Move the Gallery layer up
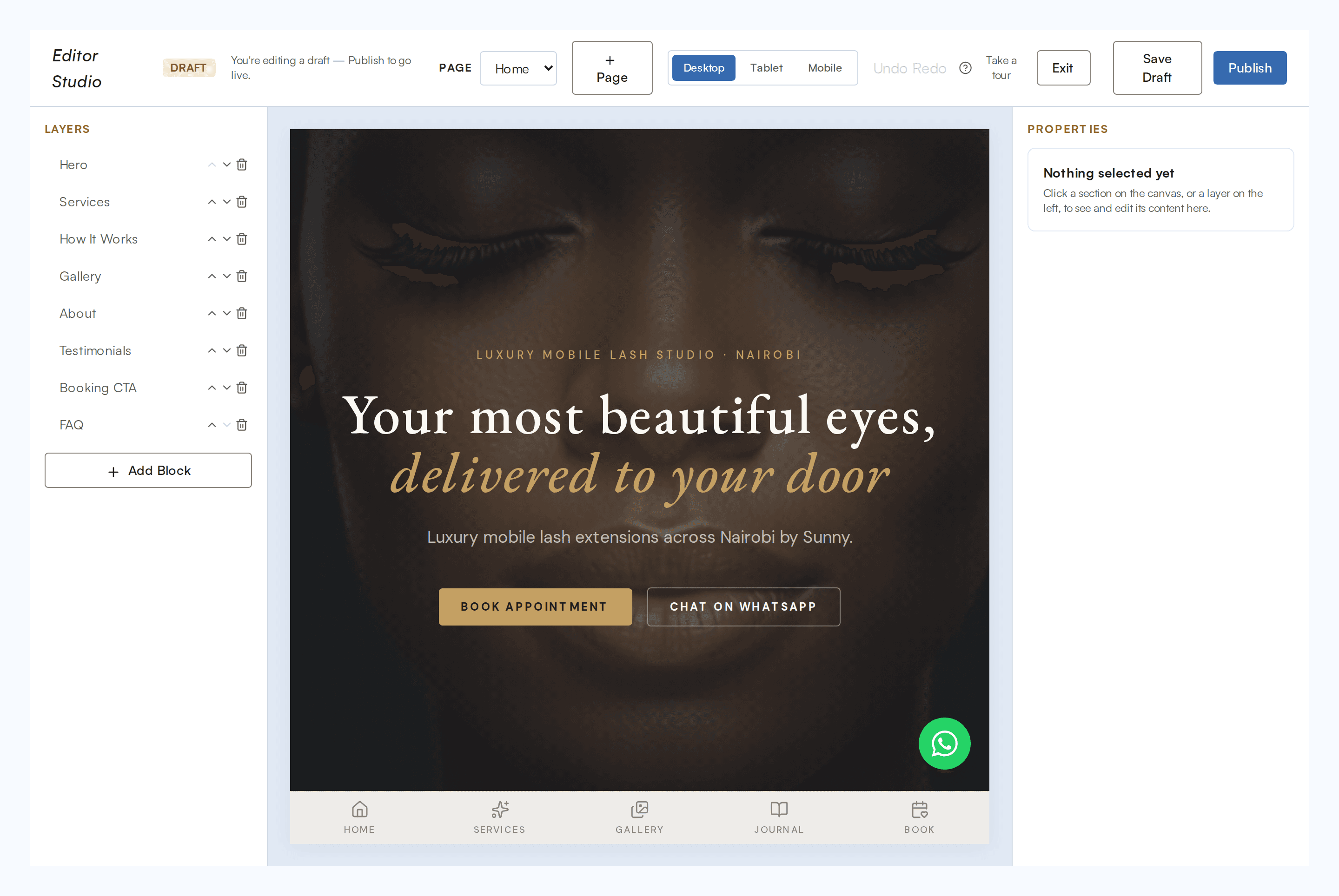 click(212, 276)
